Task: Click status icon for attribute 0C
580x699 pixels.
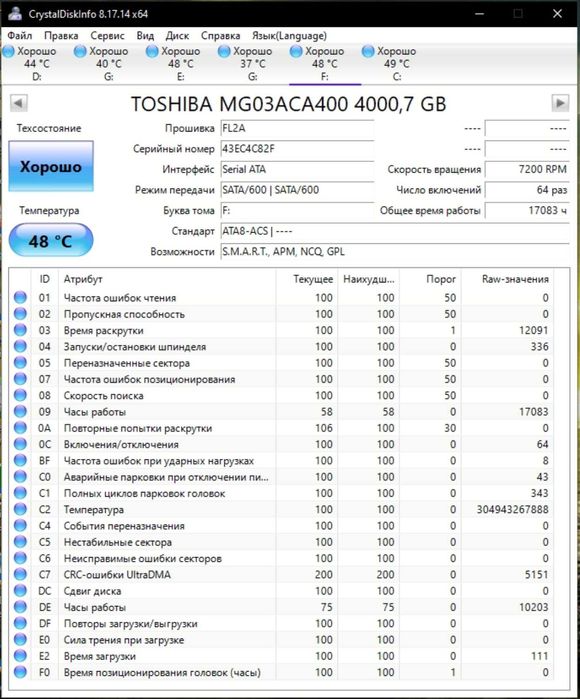Action: (x=20, y=444)
